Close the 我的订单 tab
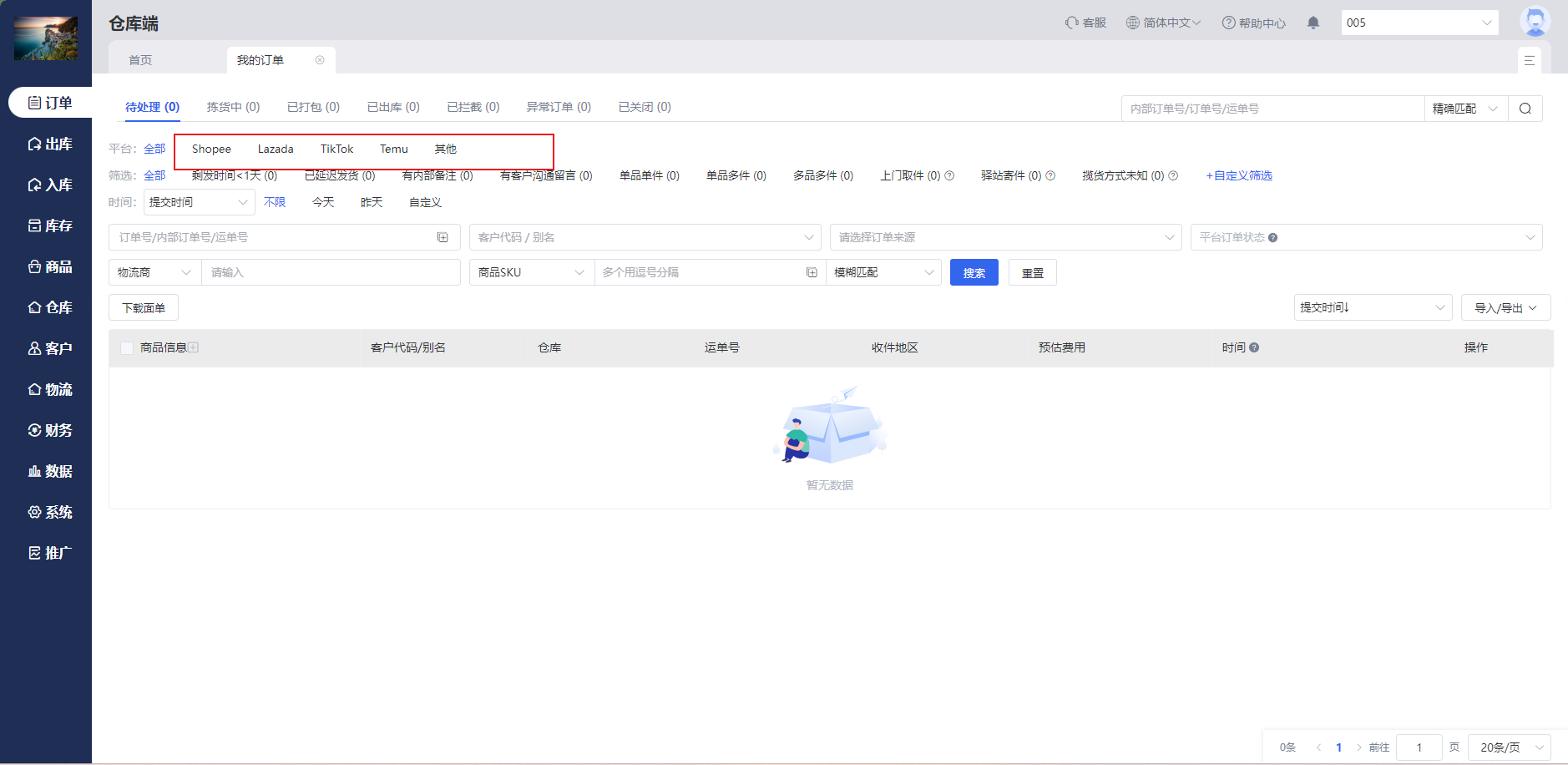The width and height of the screenshot is (1568, 765). (x=320, y=60)
